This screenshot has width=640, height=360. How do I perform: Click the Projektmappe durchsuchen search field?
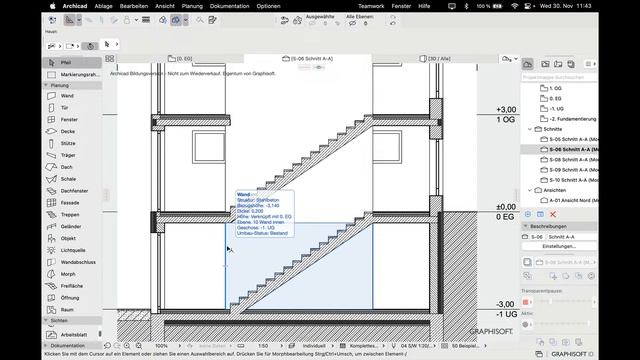tap(559, 77)
